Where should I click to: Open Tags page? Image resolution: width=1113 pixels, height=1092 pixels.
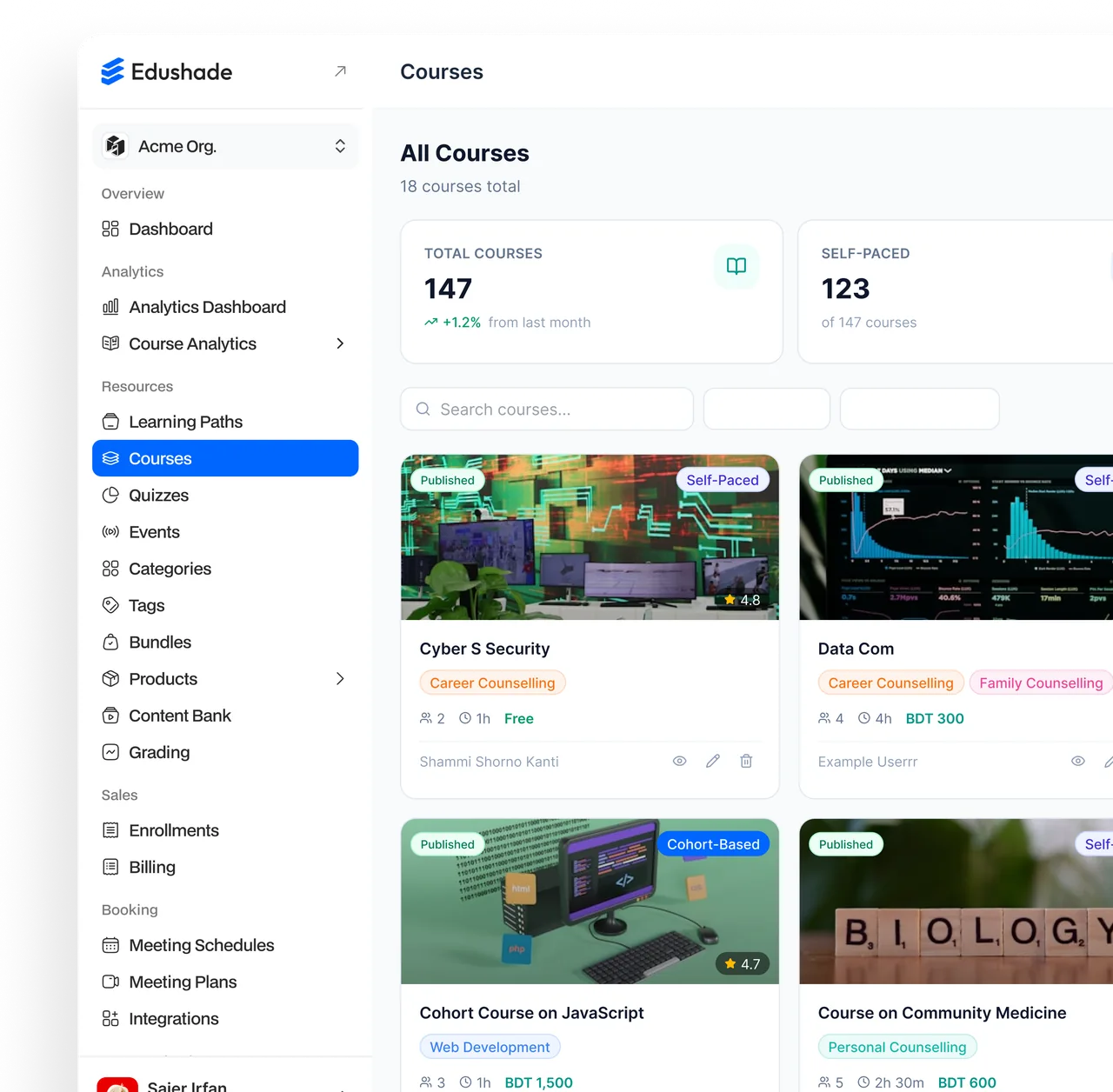(x=225, y=605)
